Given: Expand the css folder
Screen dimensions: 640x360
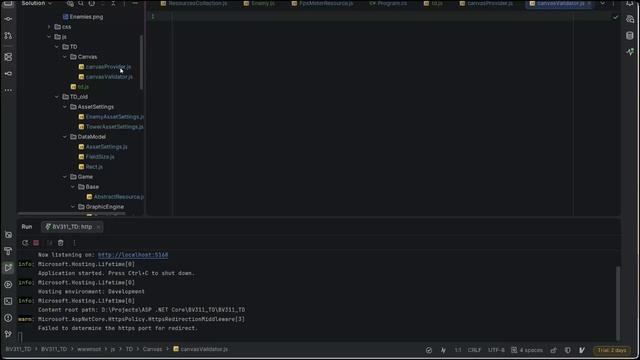Looking at the screenshot, I should pos(49,27).
